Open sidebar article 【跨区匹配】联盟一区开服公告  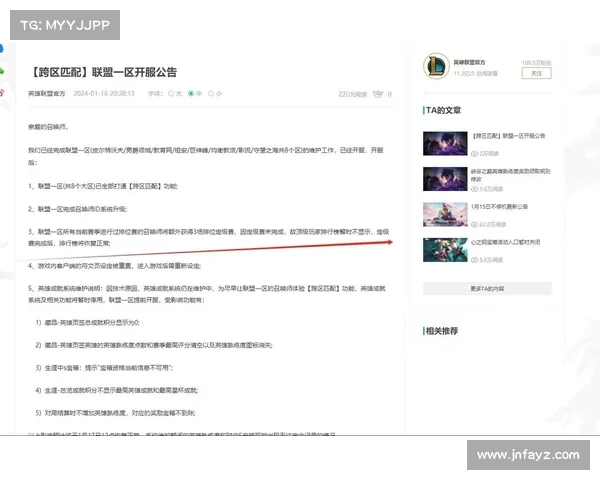point(509,136)
